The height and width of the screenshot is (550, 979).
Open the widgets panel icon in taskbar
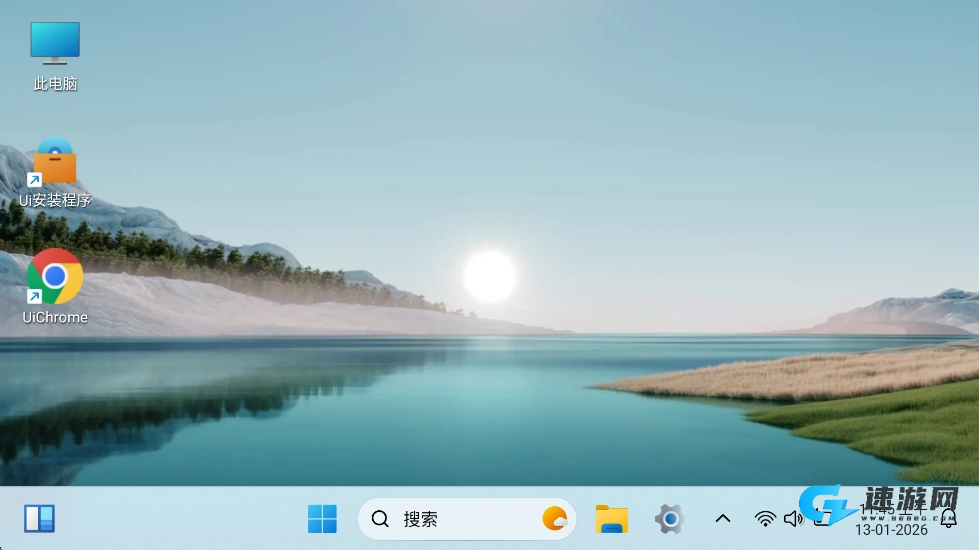click(x=39, y=519)
